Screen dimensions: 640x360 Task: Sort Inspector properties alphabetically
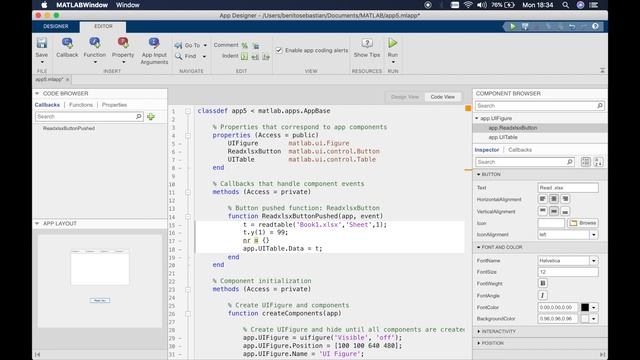(x=598, y=162)
